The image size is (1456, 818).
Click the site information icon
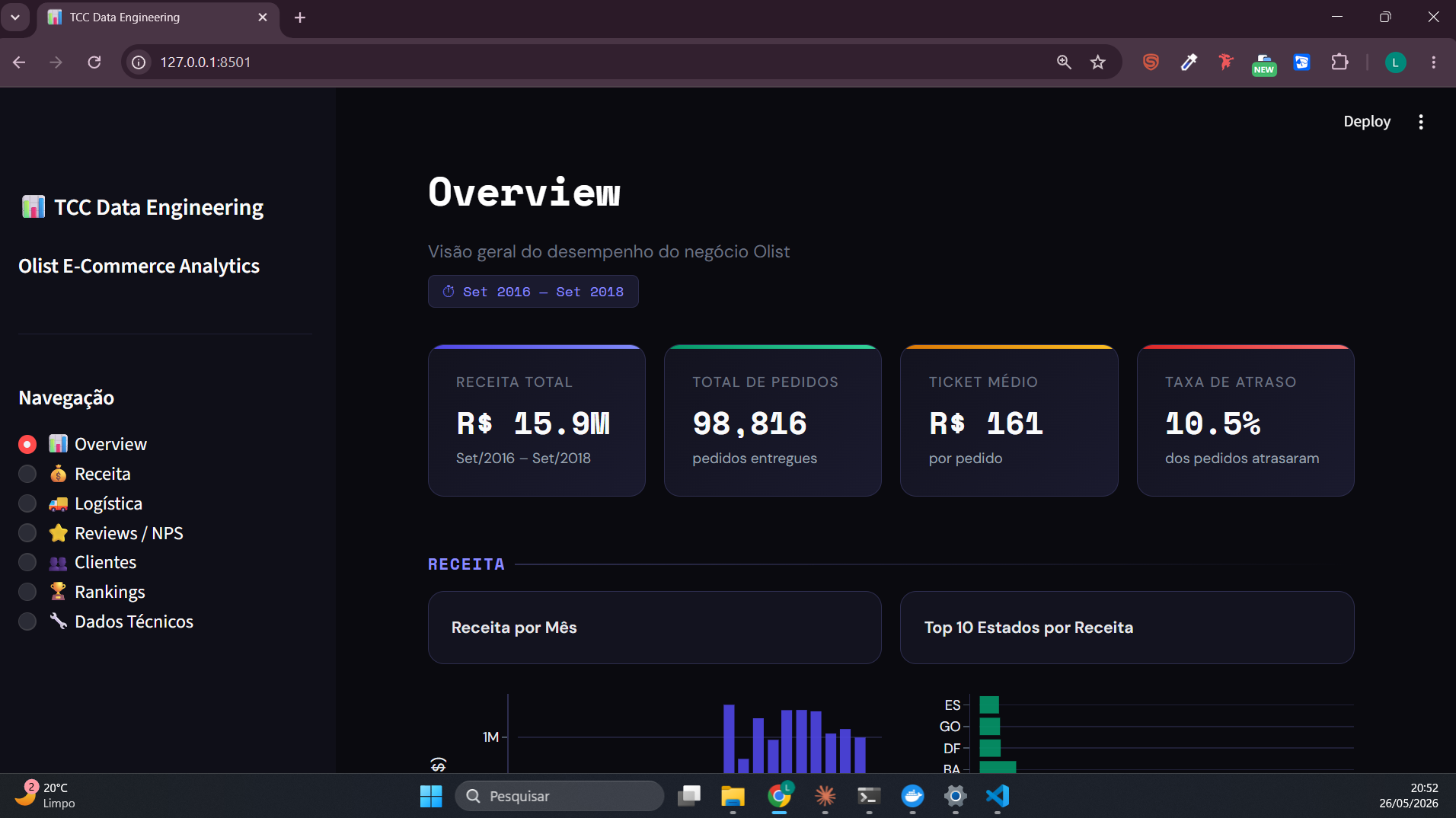tap(139, 62)
